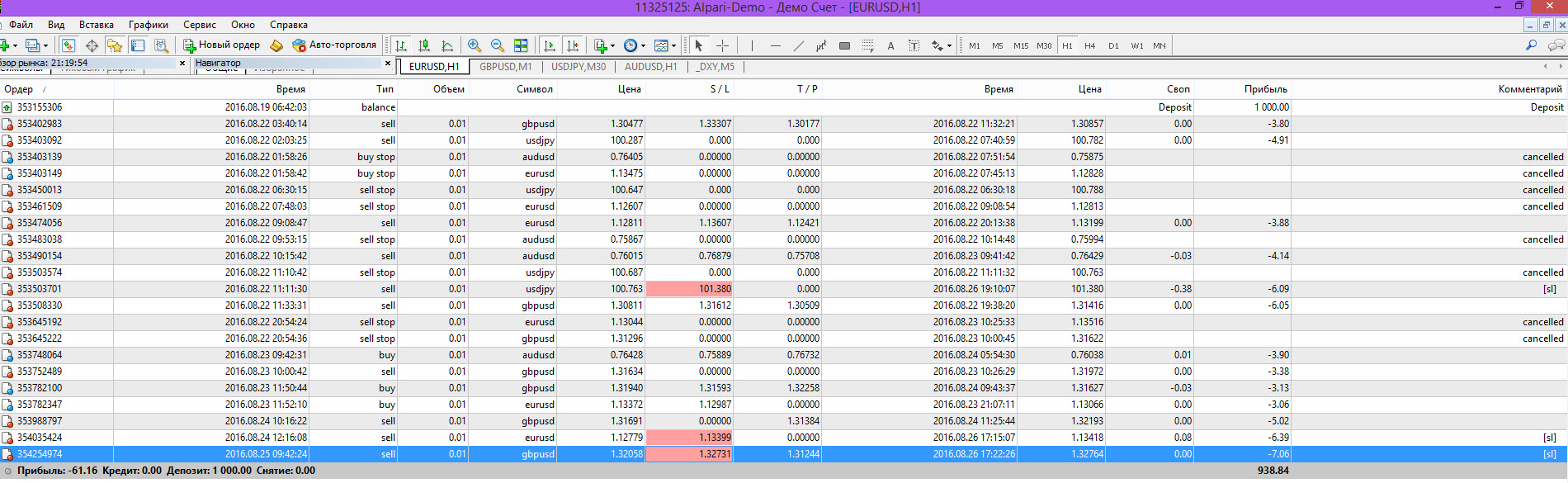Select the Fibonacci retracement tool

867,45
